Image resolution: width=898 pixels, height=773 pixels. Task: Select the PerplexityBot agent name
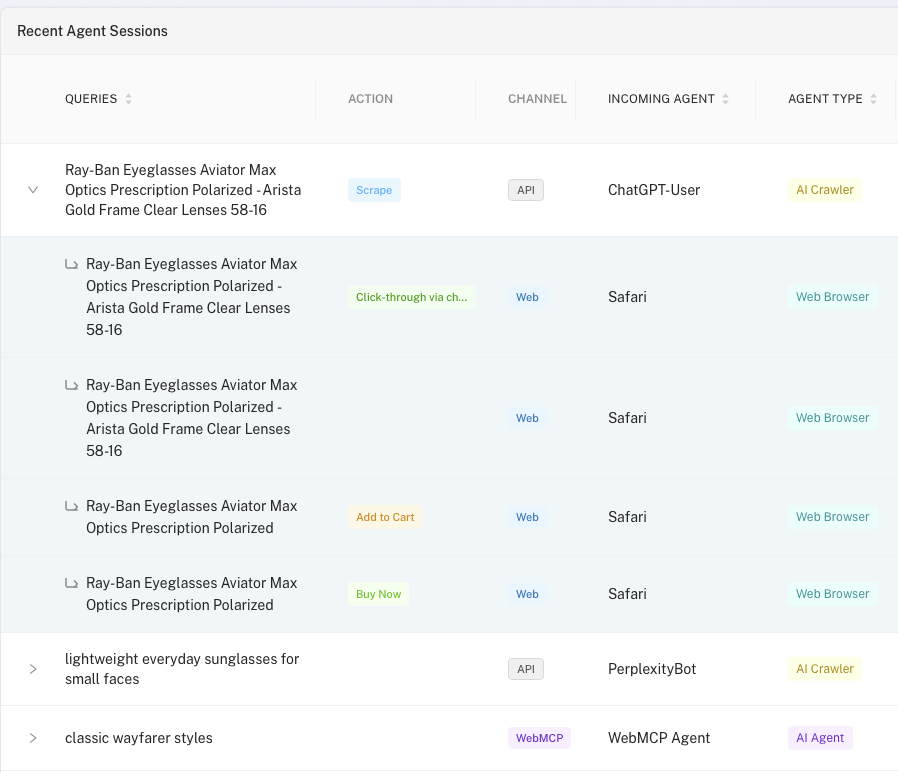point(652,669)
